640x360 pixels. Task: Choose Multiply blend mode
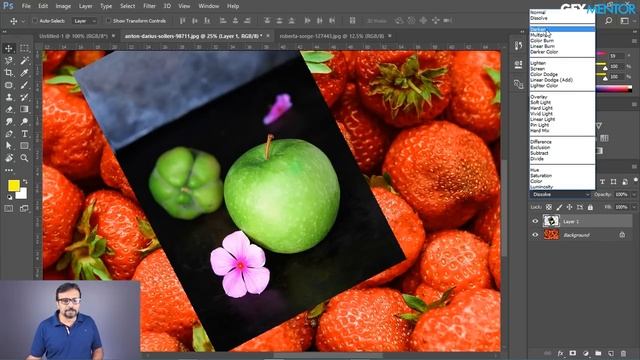point(562,35)
